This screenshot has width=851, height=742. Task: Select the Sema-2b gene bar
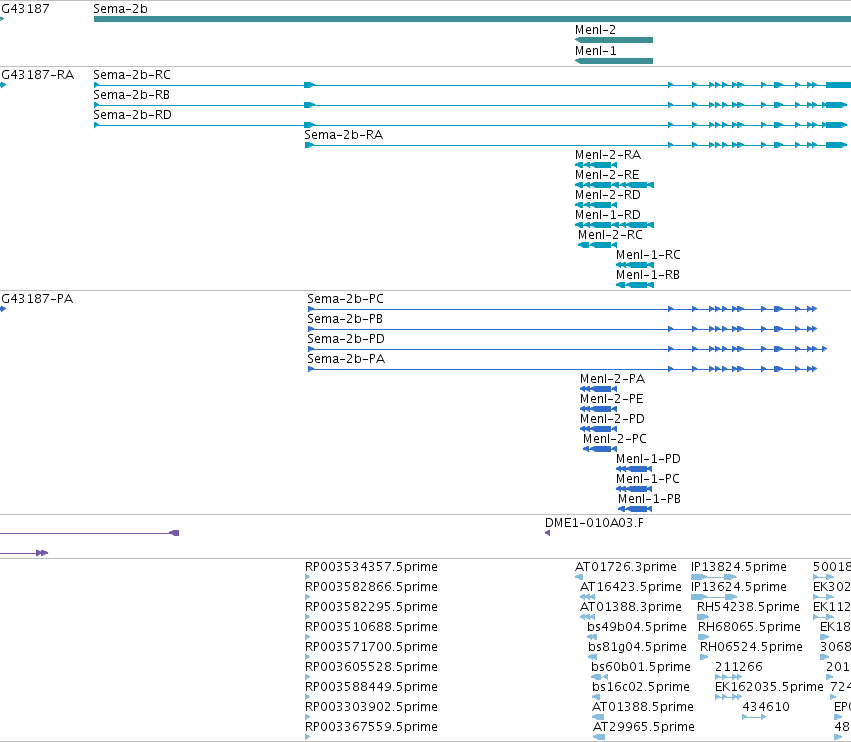pos(472,19)
